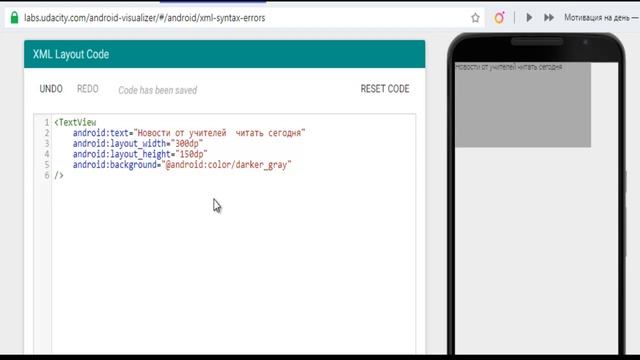This screenshot has width=640, height=360.
Task: Reset the XML code with RESET CODE
Action: (384, 89)
